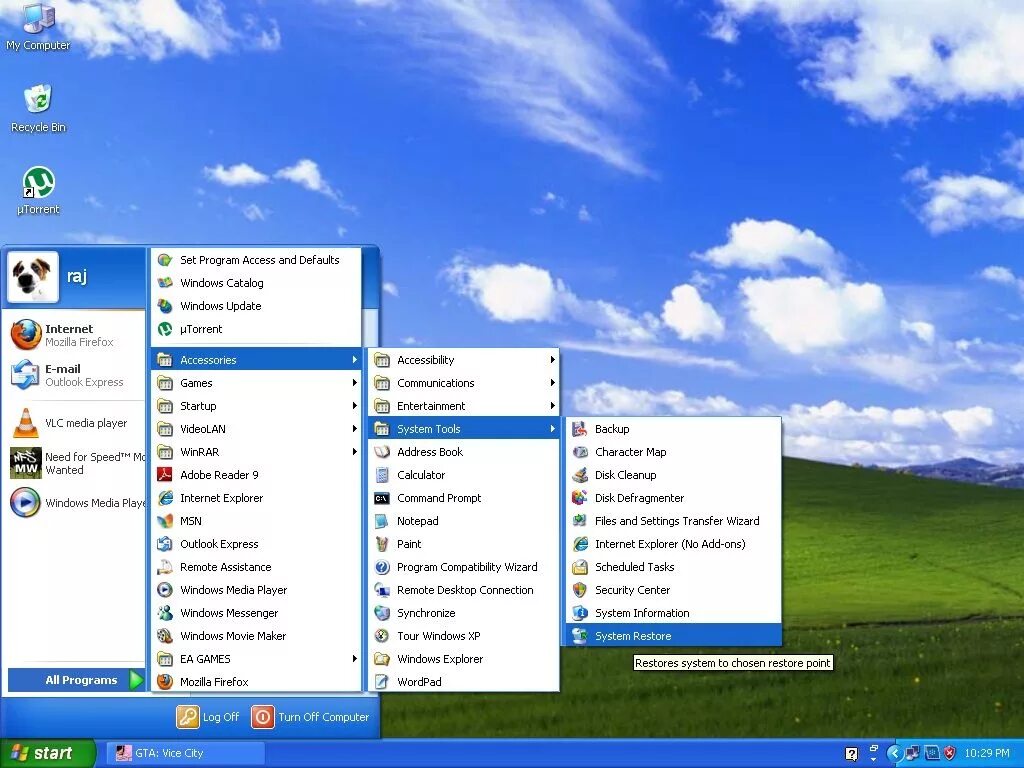Open Character Map icon
The width and height of the screenshot is (1024, 768).
pyautogui.click(x=579, y=451)
